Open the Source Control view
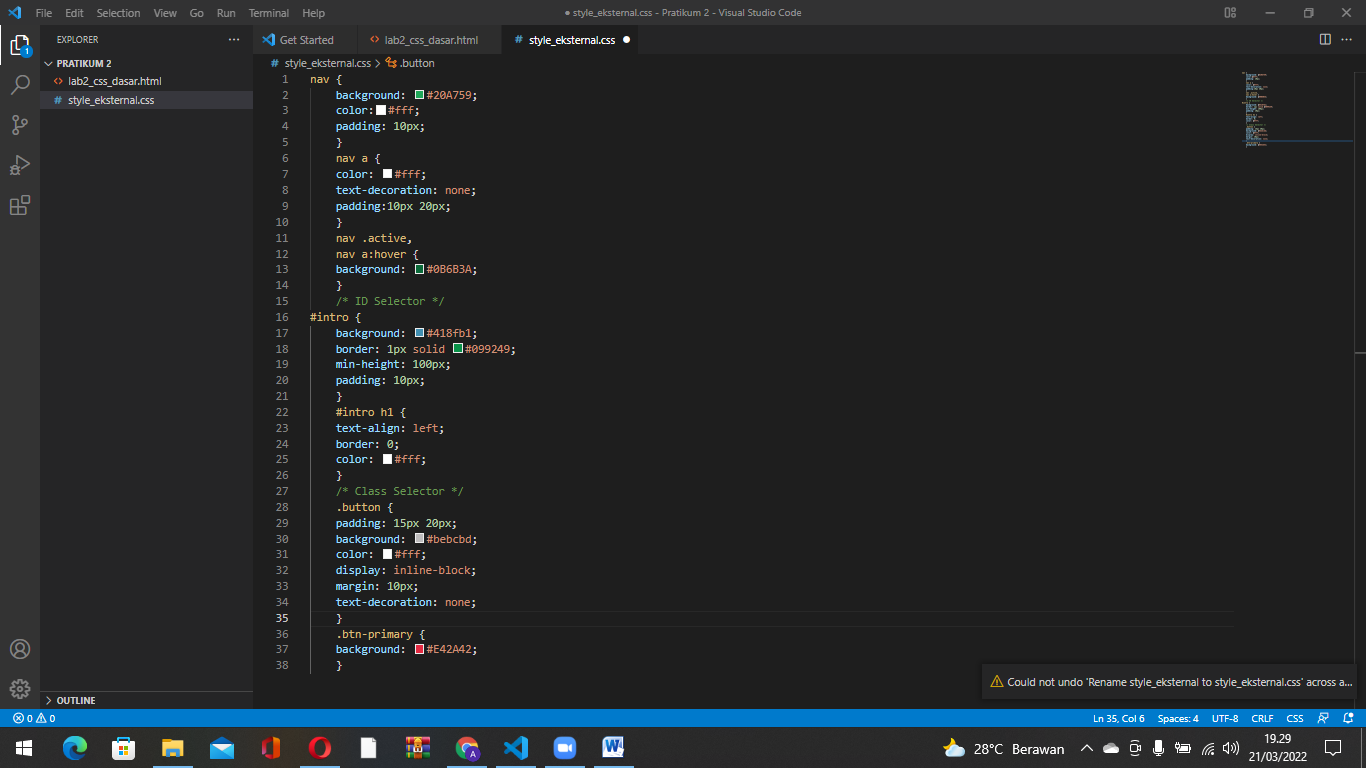This screenshot has width=1366, height=768. pyautogui.click(x=20, y=124)
